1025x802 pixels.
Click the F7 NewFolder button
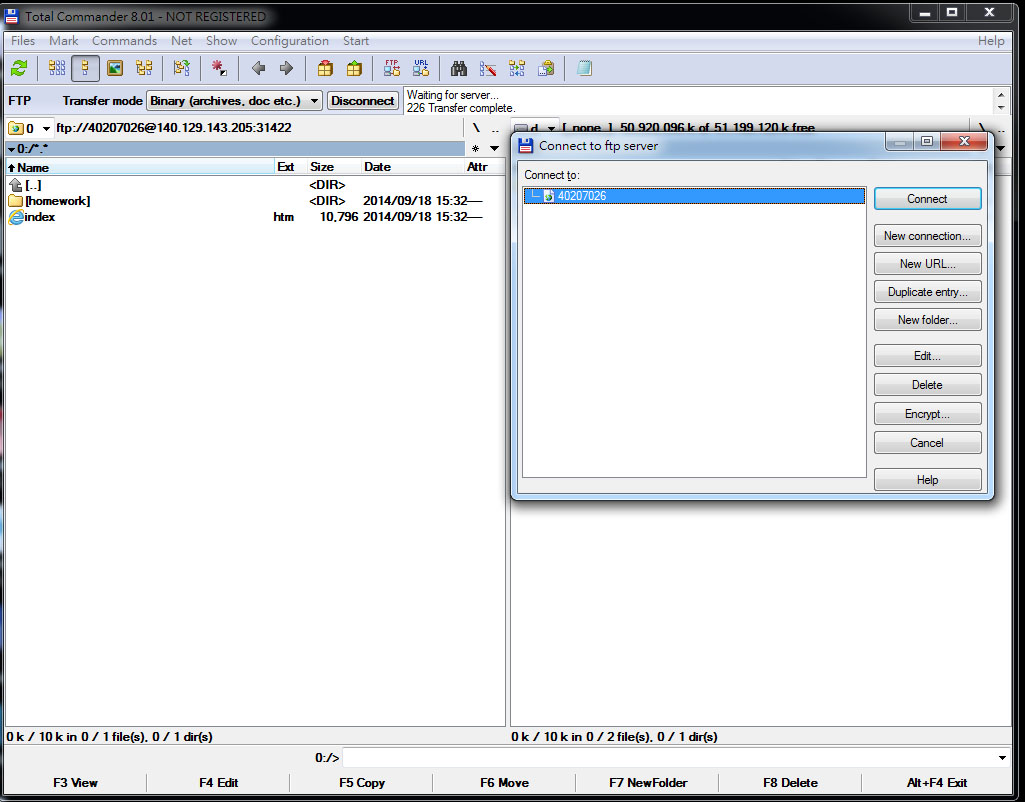tap(648, 782)
